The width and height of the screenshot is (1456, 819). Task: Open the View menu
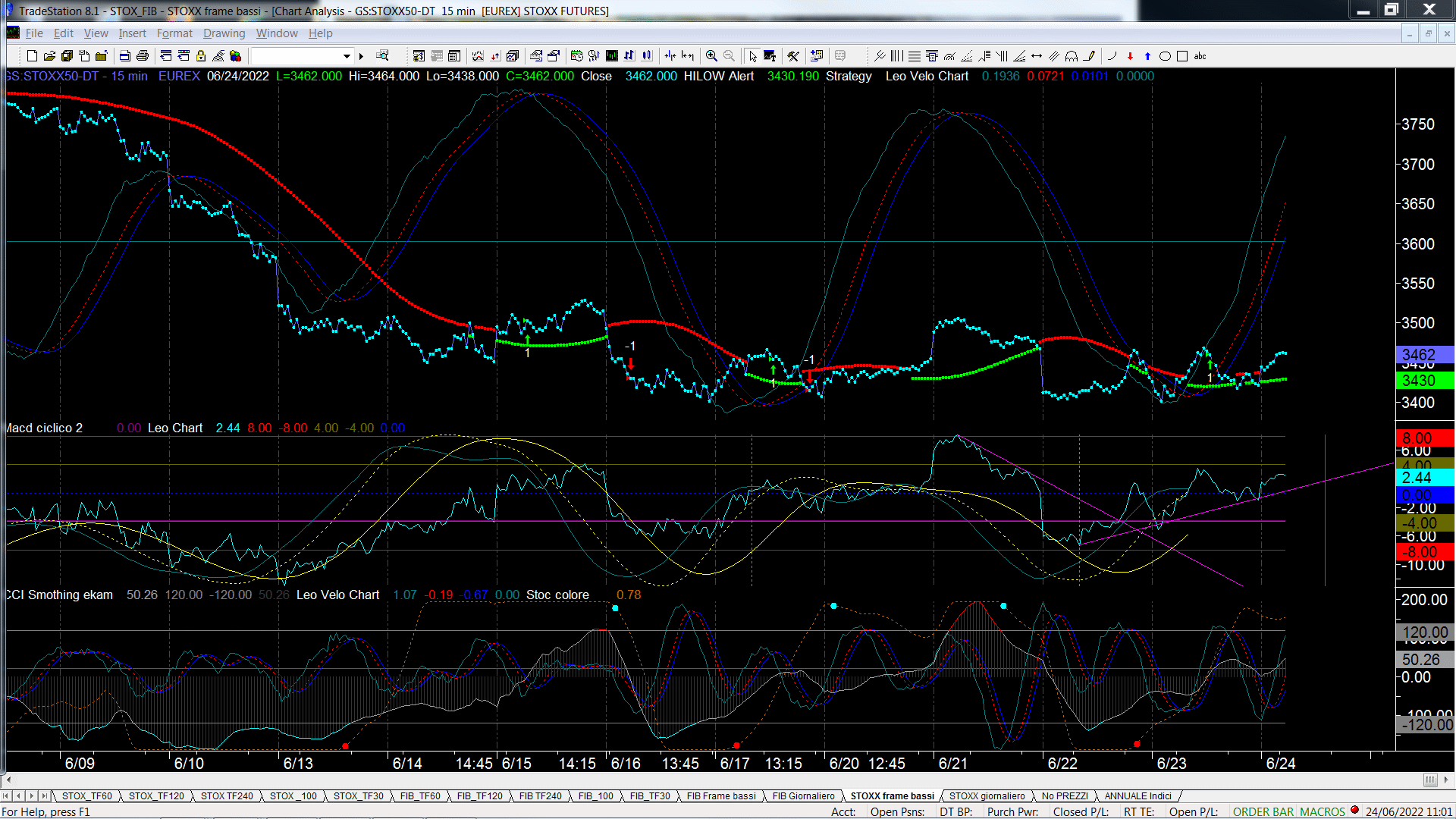pyautogui.click(x=96, y=33)
